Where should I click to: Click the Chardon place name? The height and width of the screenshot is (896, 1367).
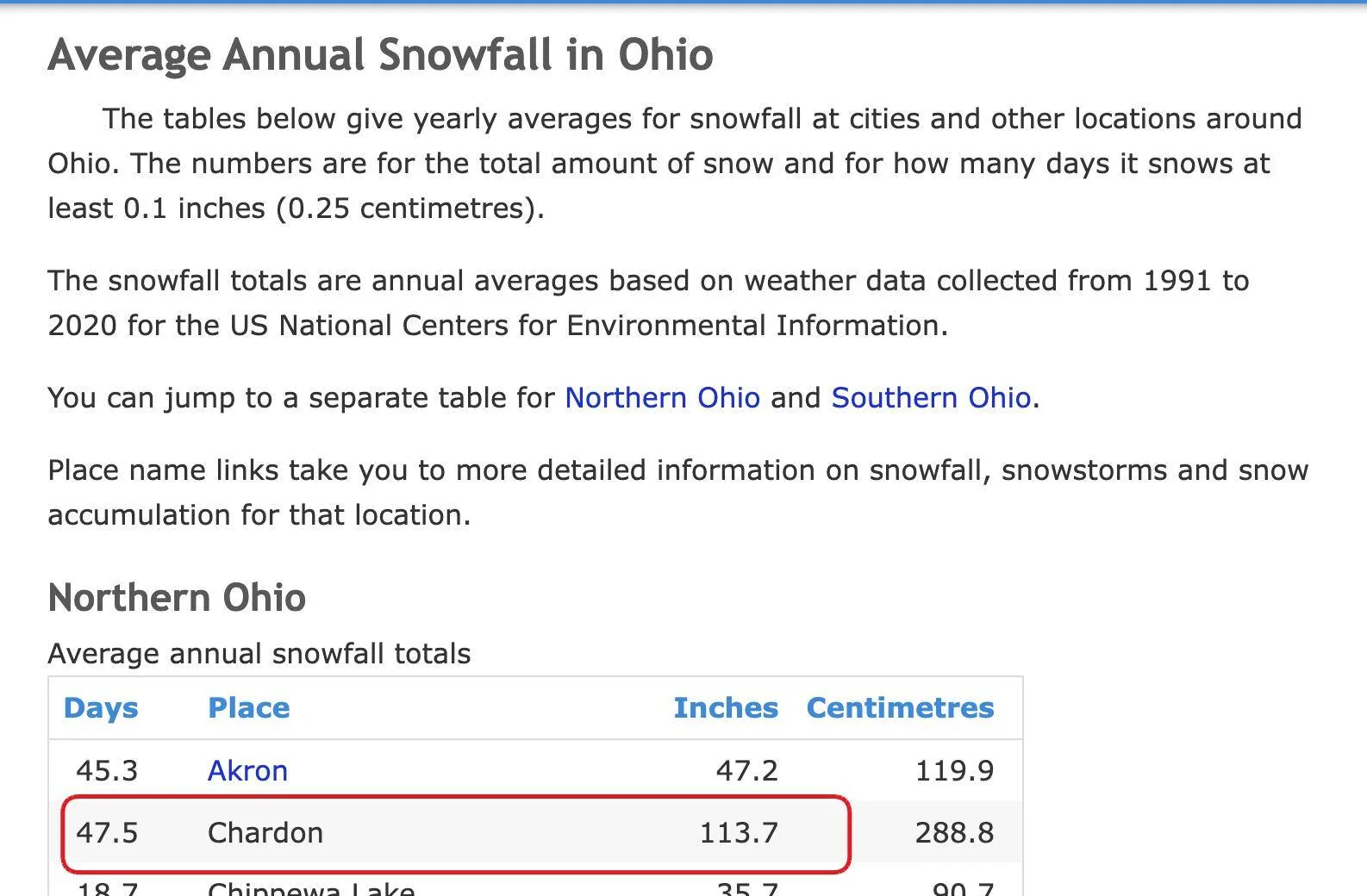pyautogui.click(x=265, y=833)
